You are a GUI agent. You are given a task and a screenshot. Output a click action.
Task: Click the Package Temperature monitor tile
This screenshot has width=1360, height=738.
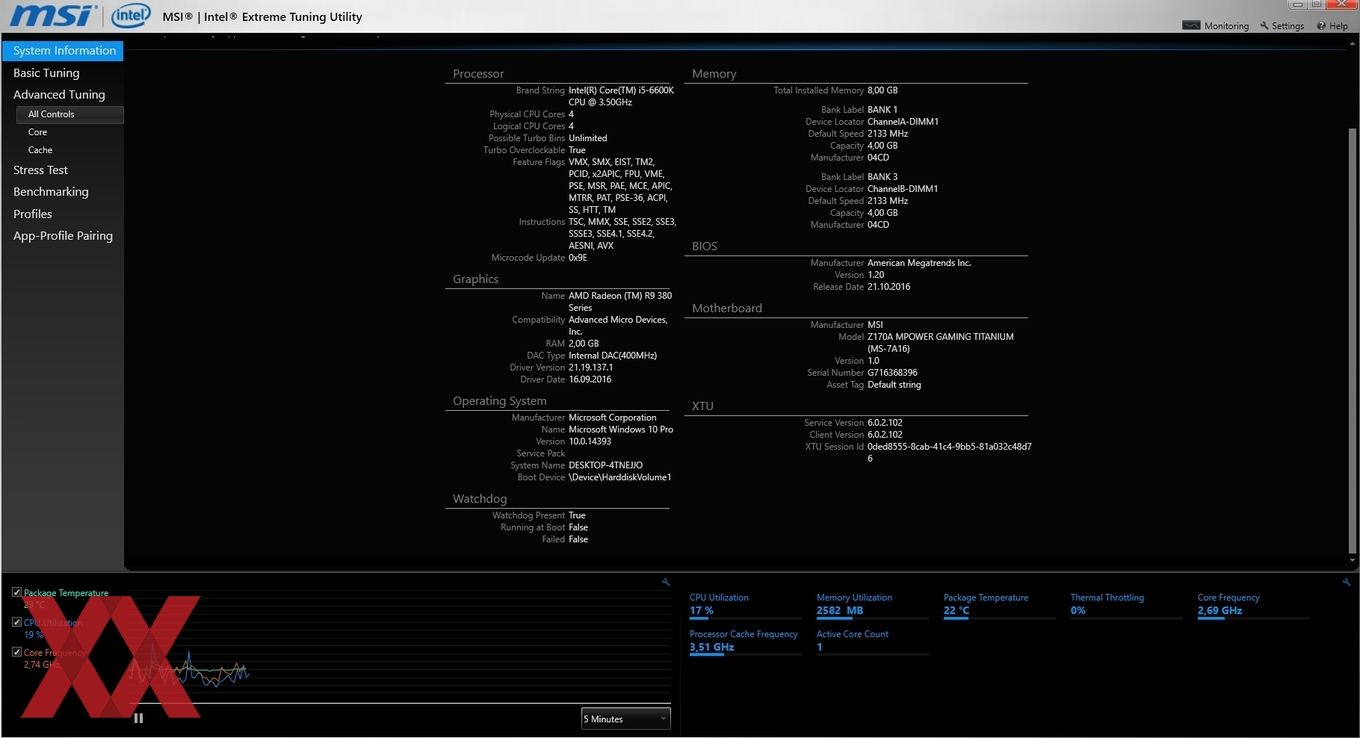[999, 605]
